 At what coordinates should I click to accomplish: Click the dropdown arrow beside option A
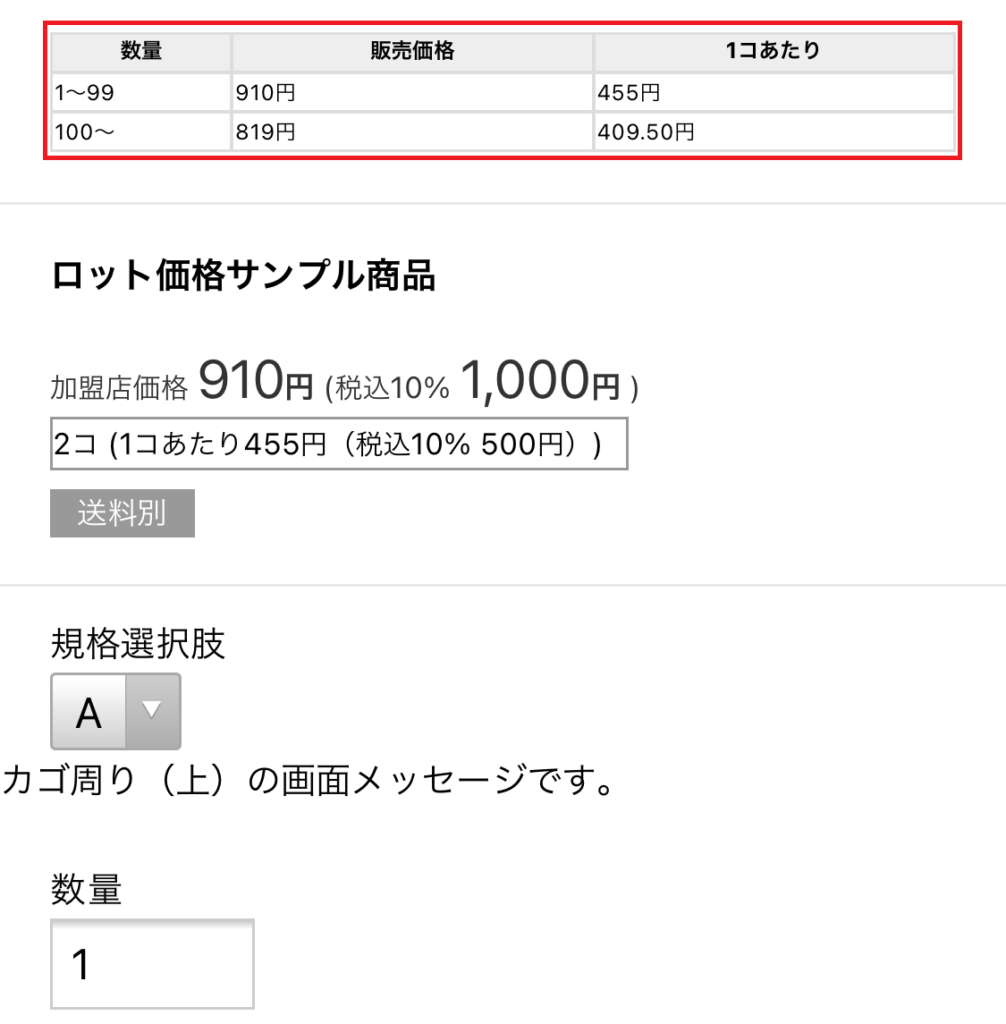pyautogui.click(x=152, y=711)
